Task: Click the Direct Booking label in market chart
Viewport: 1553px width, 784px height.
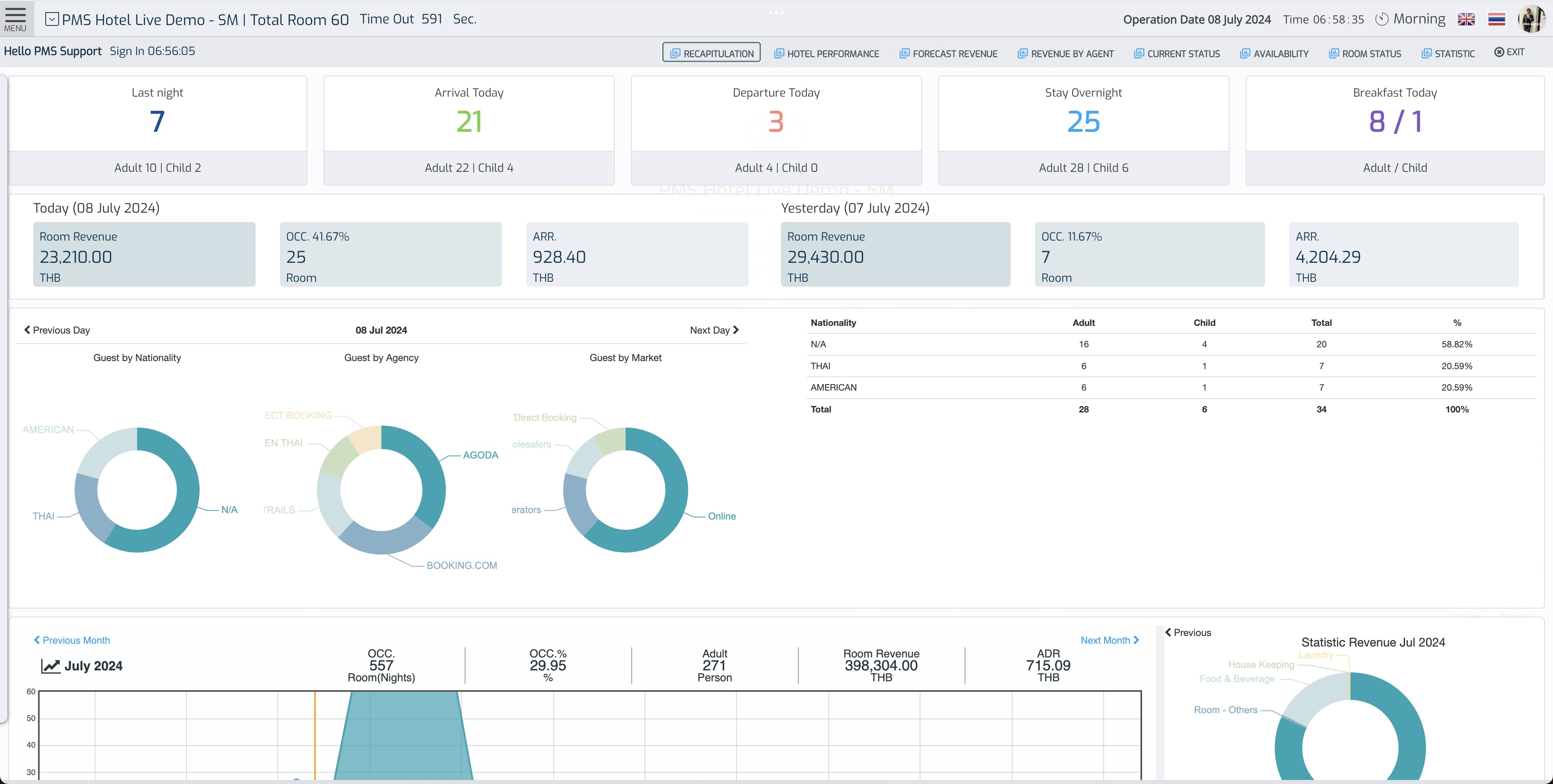Action: [545, 418]
